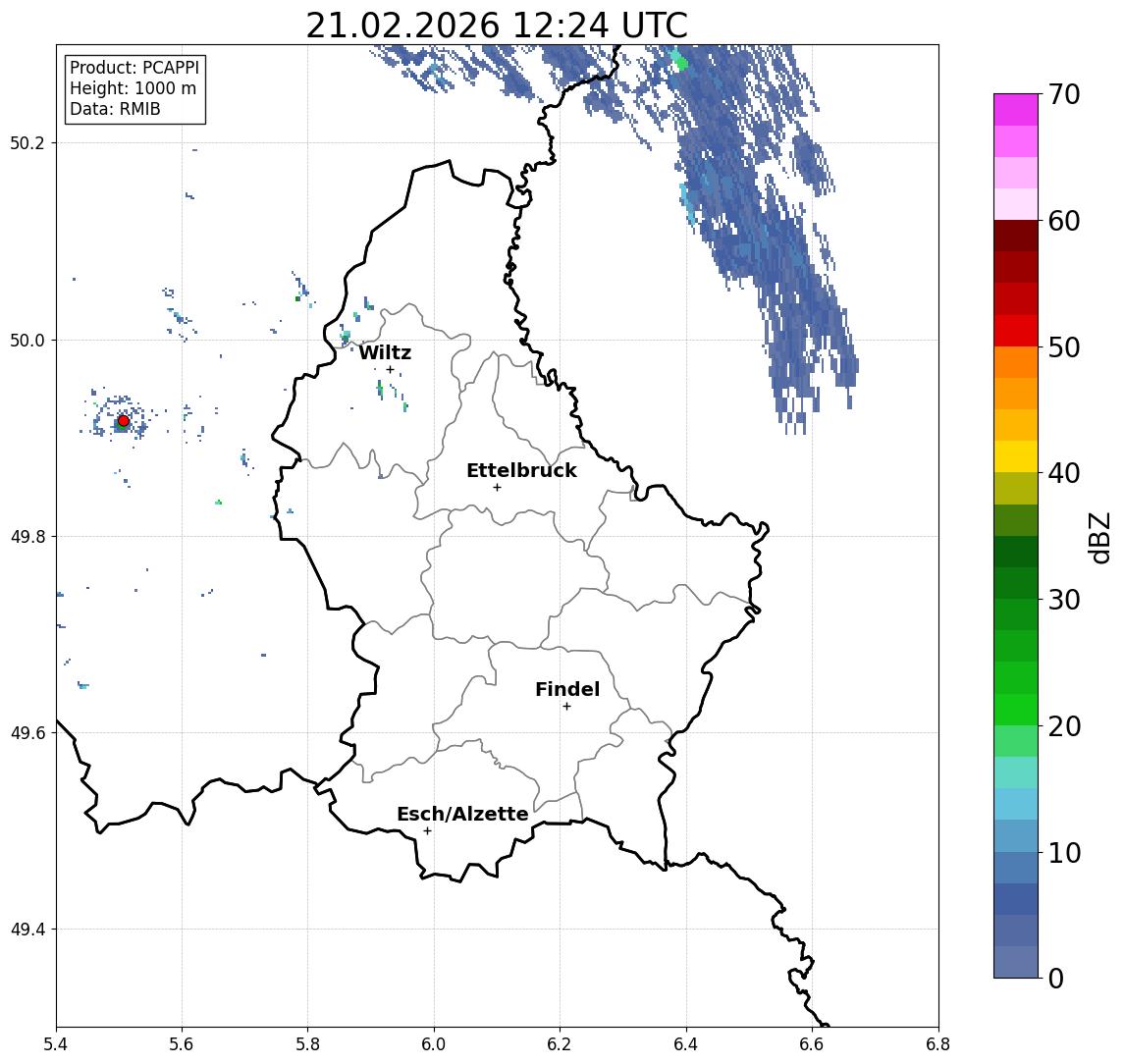Image resolution: width=1124 pixels, height=1064 pixels.
Task: Click the title 21.02.2026 12:24 UTC
Action: coord(497,26)
